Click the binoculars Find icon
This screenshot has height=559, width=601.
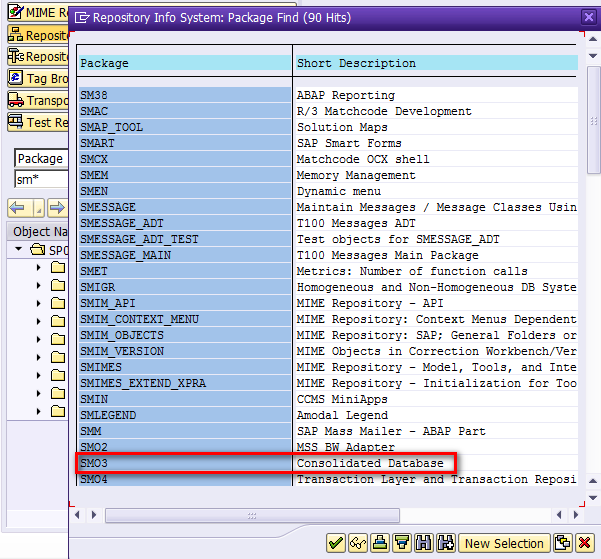(x=424, y=543)
